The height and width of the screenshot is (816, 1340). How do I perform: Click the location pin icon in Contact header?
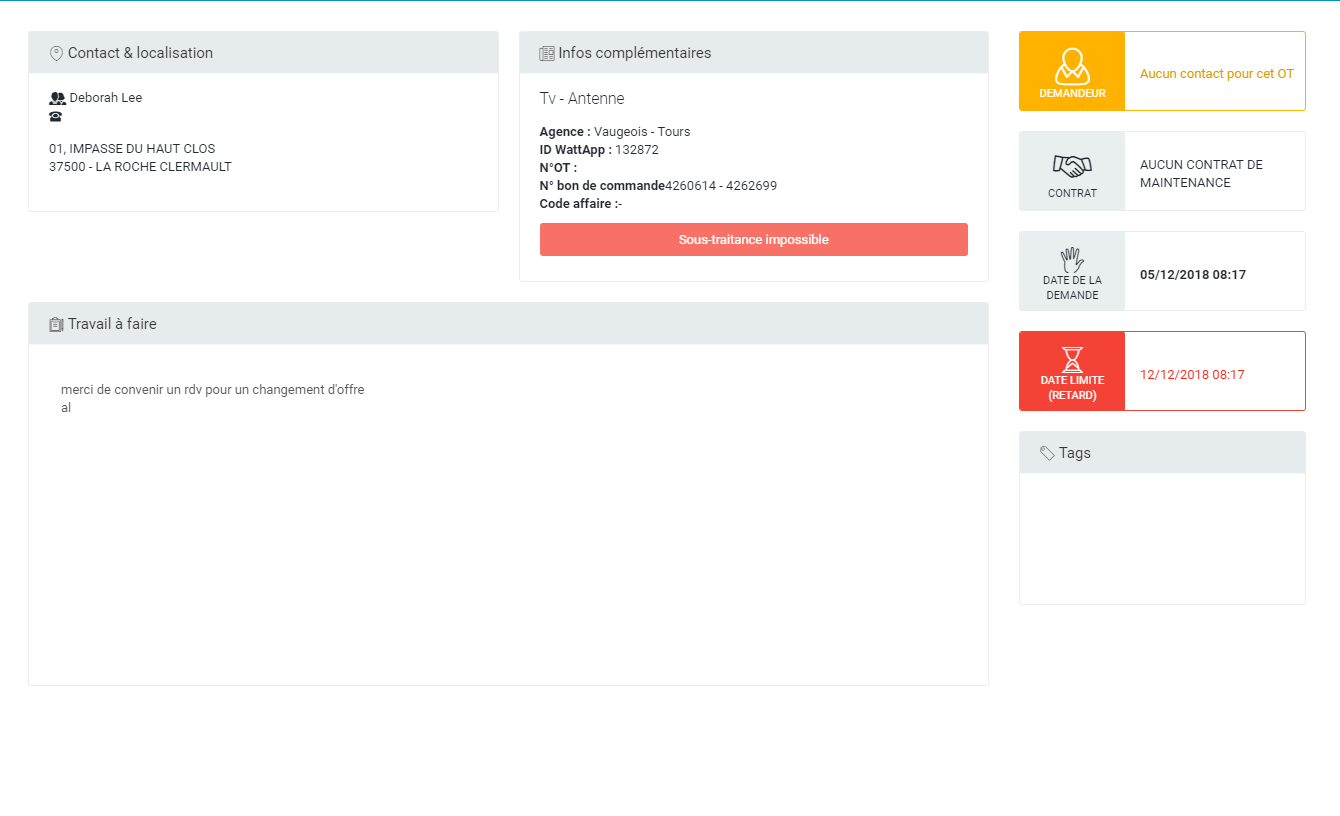click(56, 53)
